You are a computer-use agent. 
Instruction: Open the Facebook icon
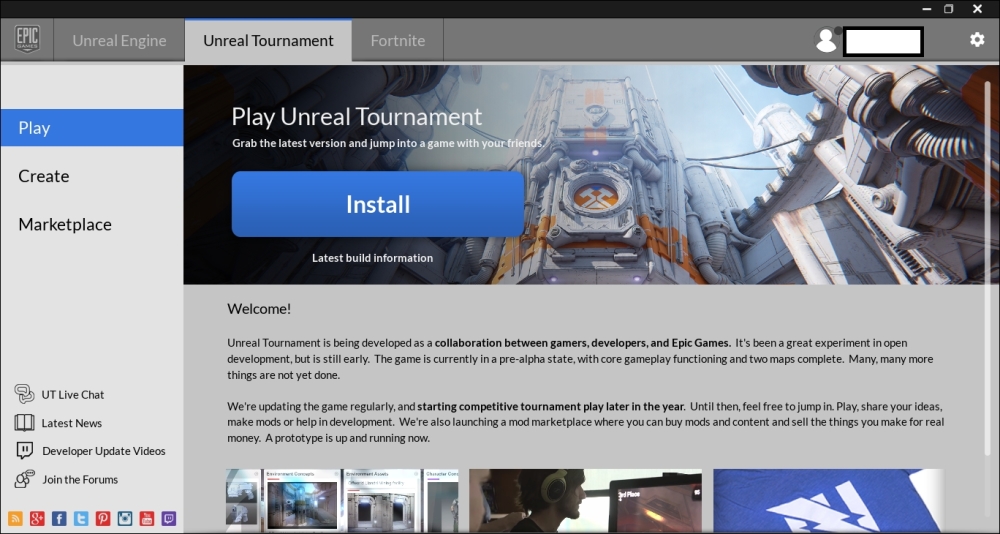tap(59, 518)
